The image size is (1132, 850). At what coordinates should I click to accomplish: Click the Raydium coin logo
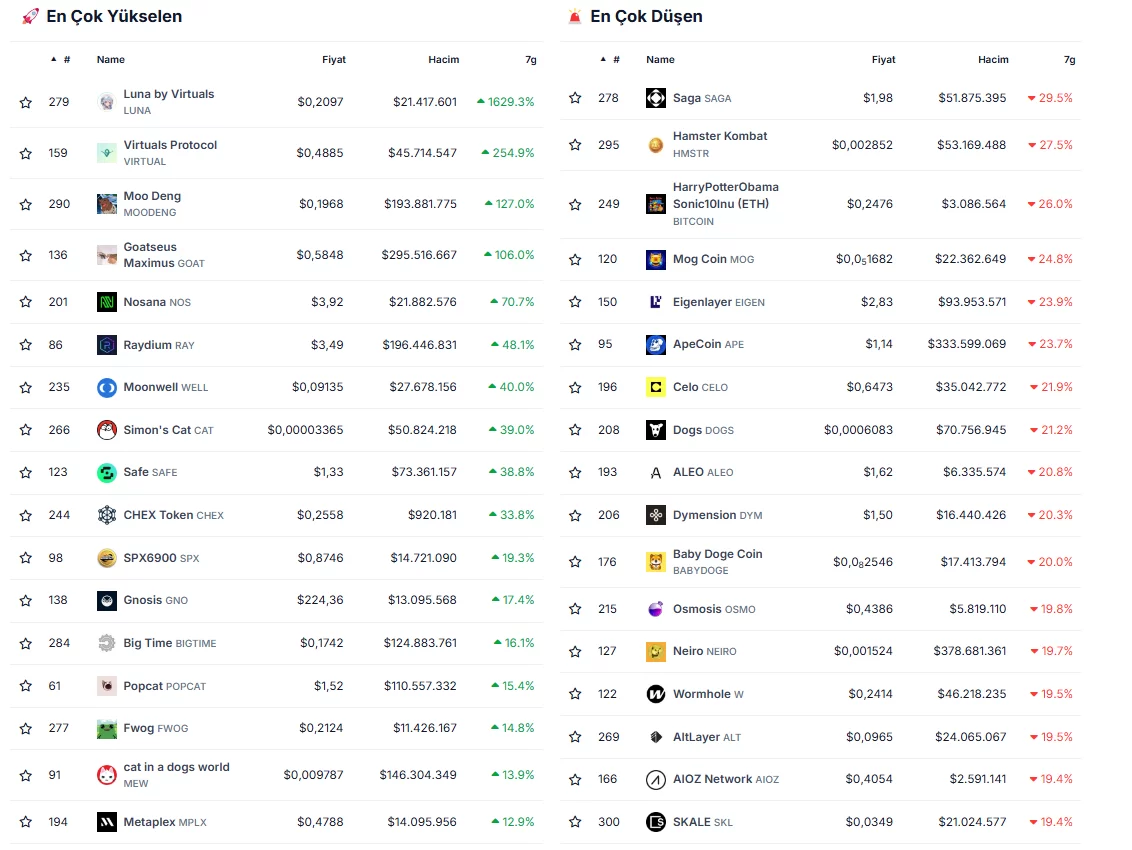click(x=107, y=345)
